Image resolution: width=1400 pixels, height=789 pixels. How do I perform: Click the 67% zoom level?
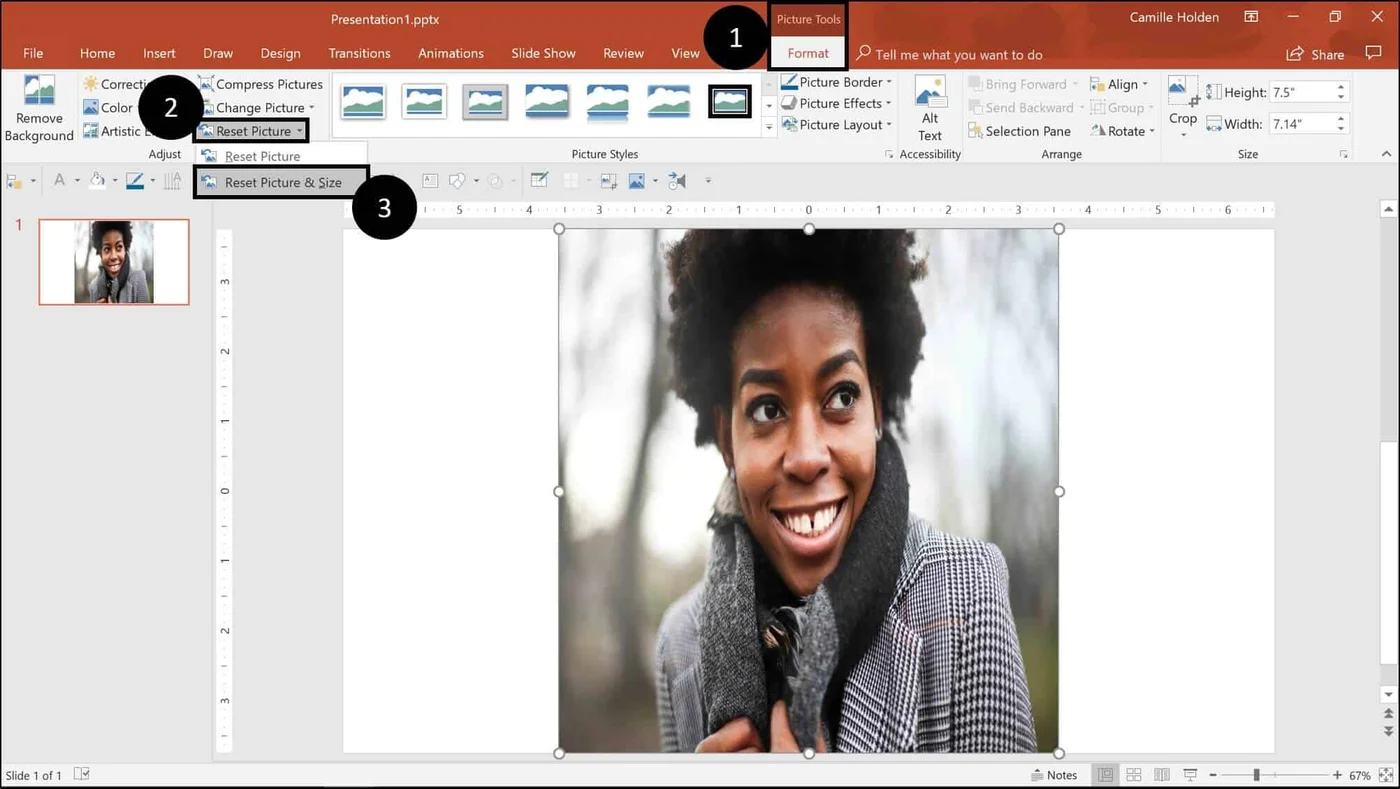click(1360, 775)
